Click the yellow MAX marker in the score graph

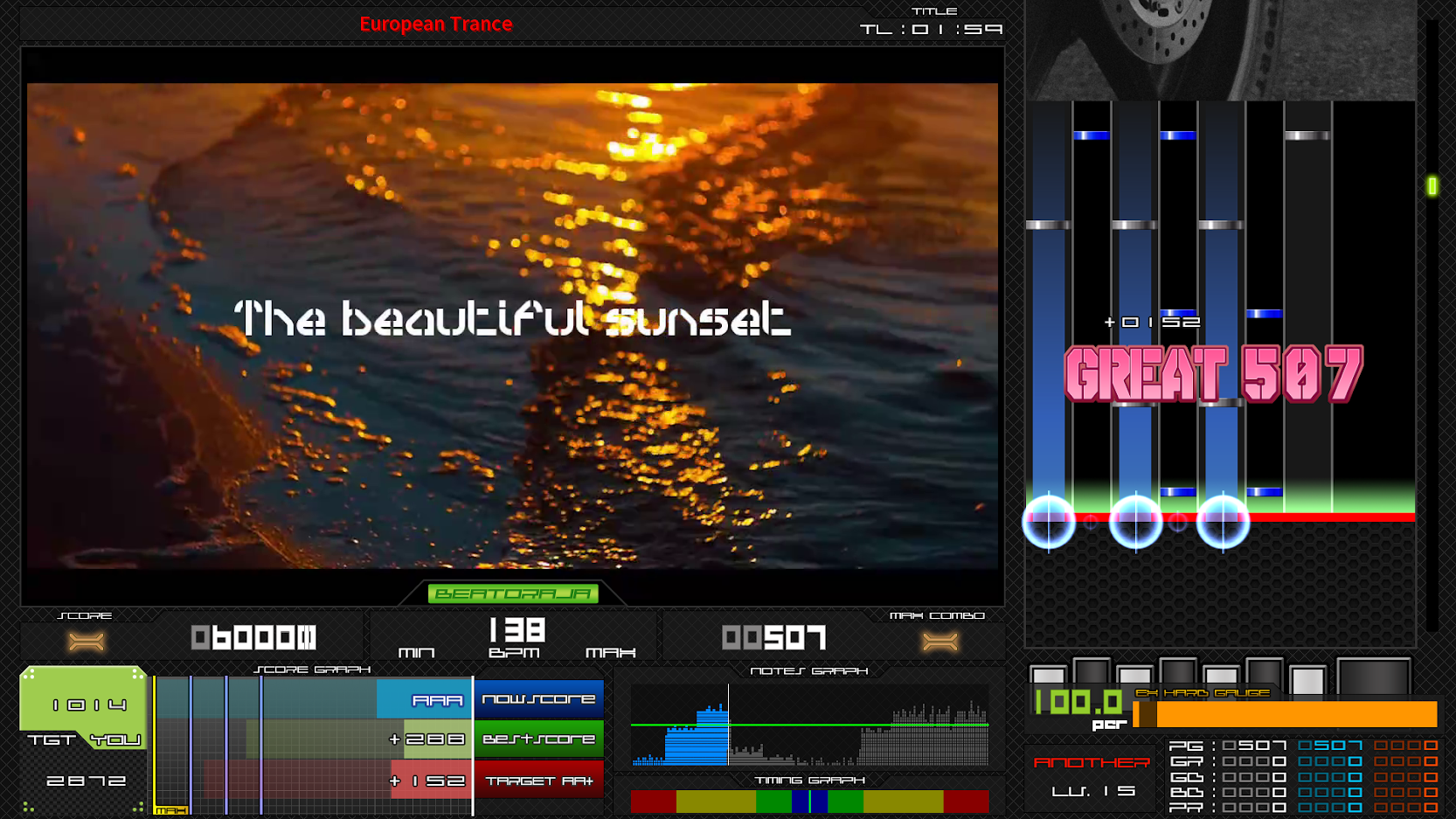170,810
